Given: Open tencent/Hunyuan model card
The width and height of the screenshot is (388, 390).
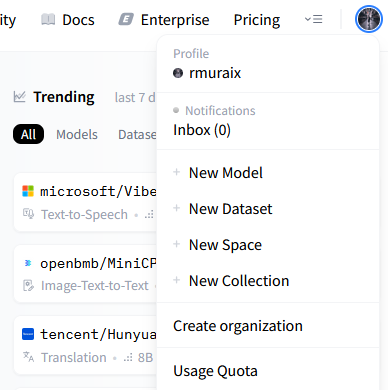Looking at the screenshot, I should [85, 345].
